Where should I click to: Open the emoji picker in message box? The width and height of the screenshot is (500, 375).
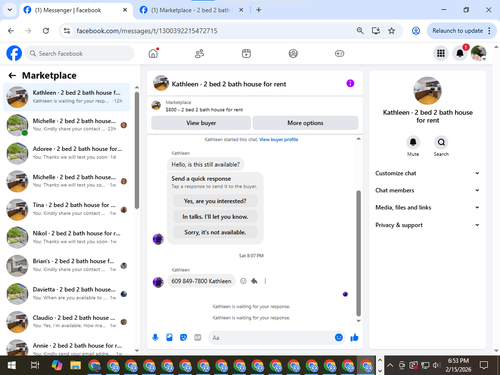pos(339,338)
